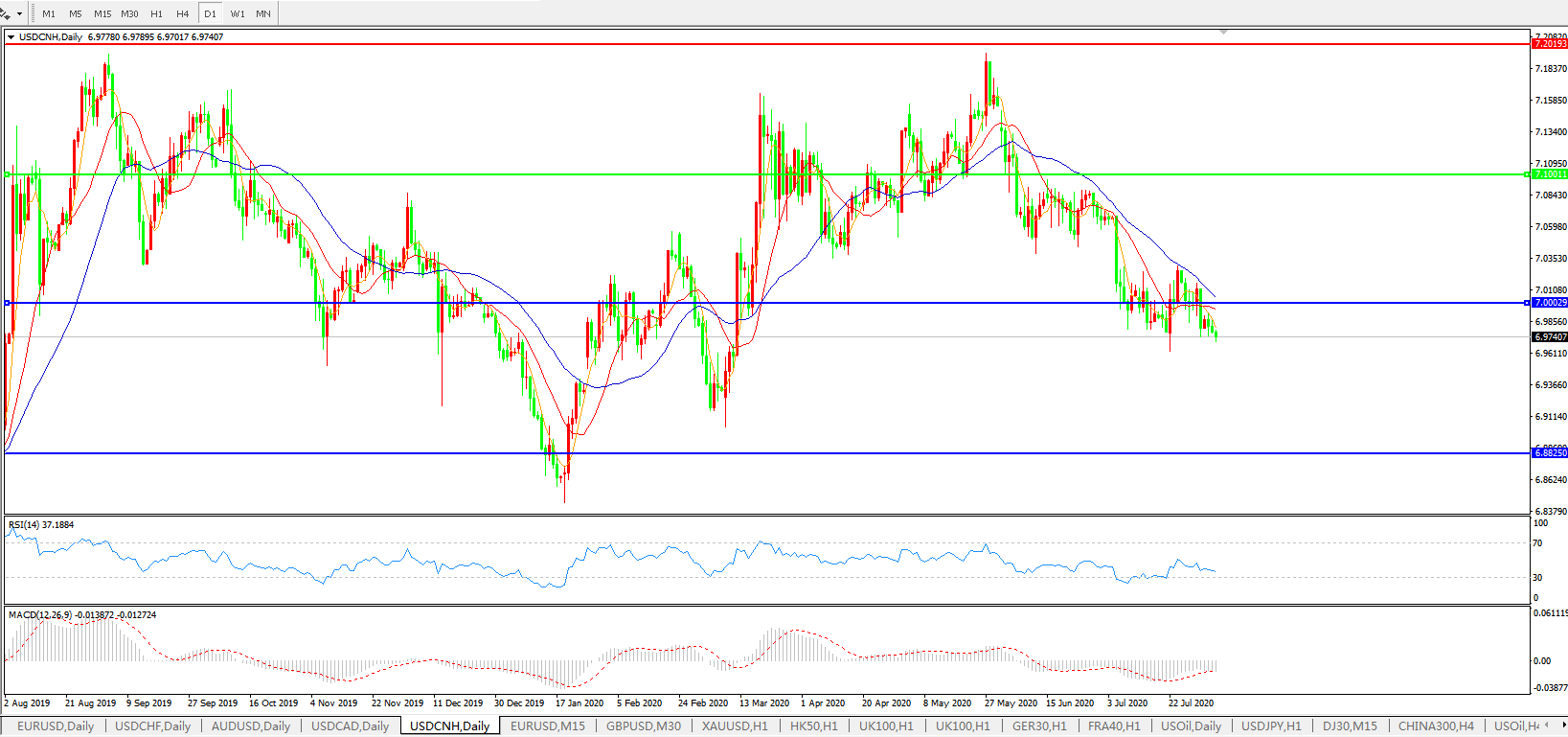The height and width of the screenshot is (737, 1568).
Task: Select the W1 weekly timeframe
Action: 237,14
